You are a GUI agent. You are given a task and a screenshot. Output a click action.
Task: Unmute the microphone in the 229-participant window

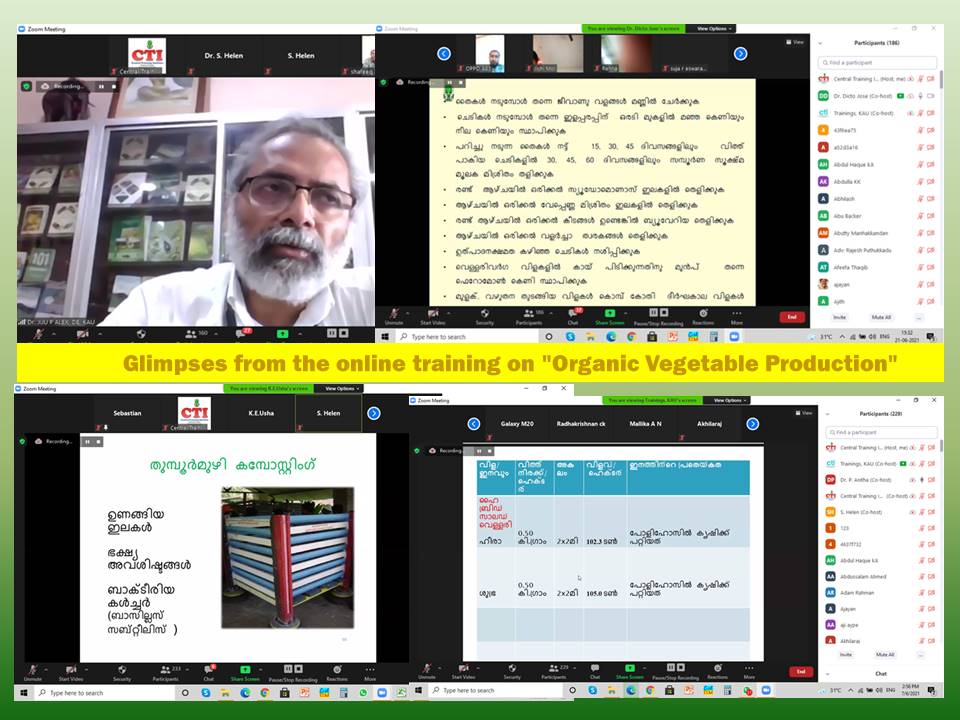tap(427, 672)
